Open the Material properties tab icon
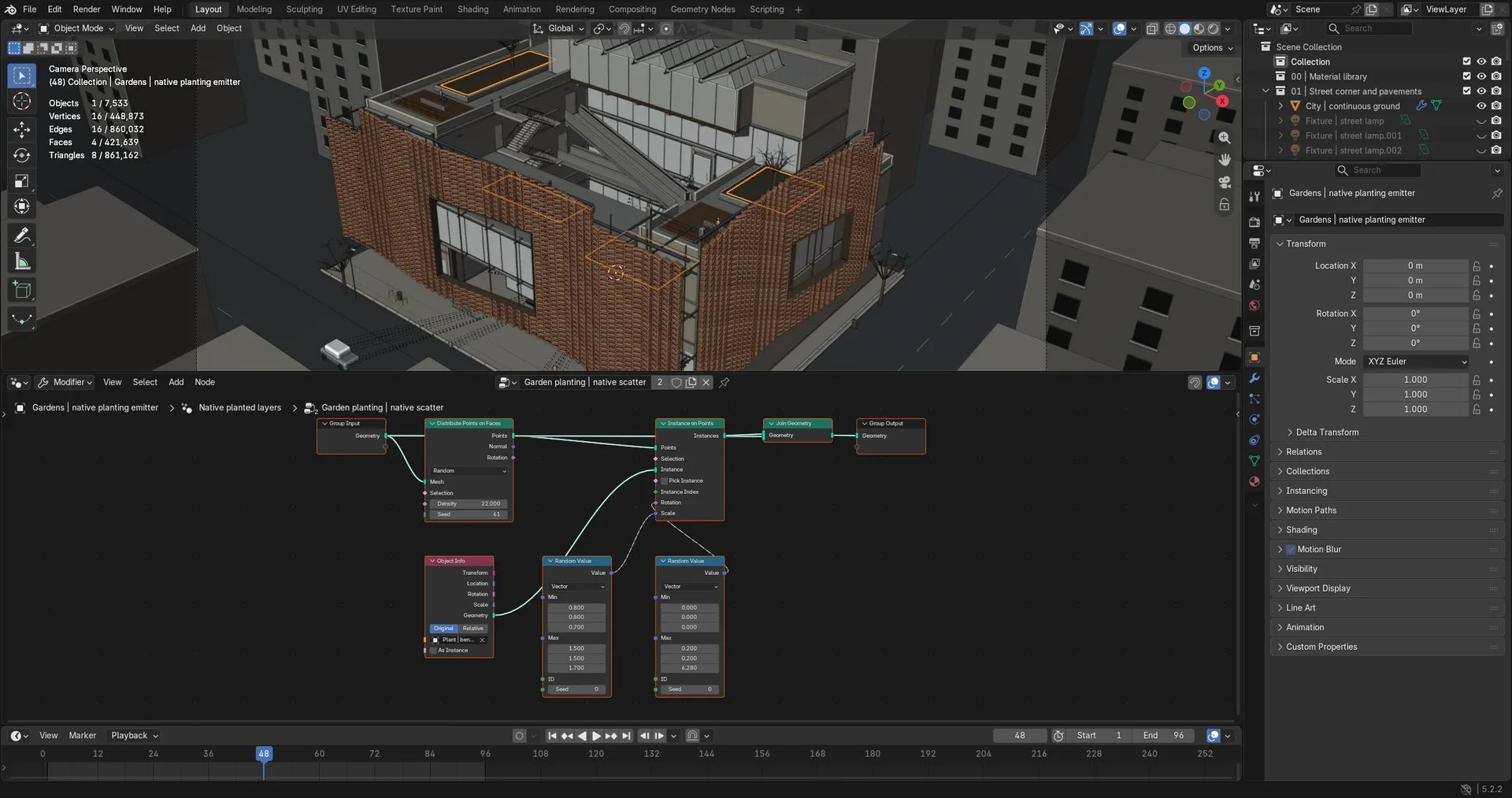 pos(1254,481)
